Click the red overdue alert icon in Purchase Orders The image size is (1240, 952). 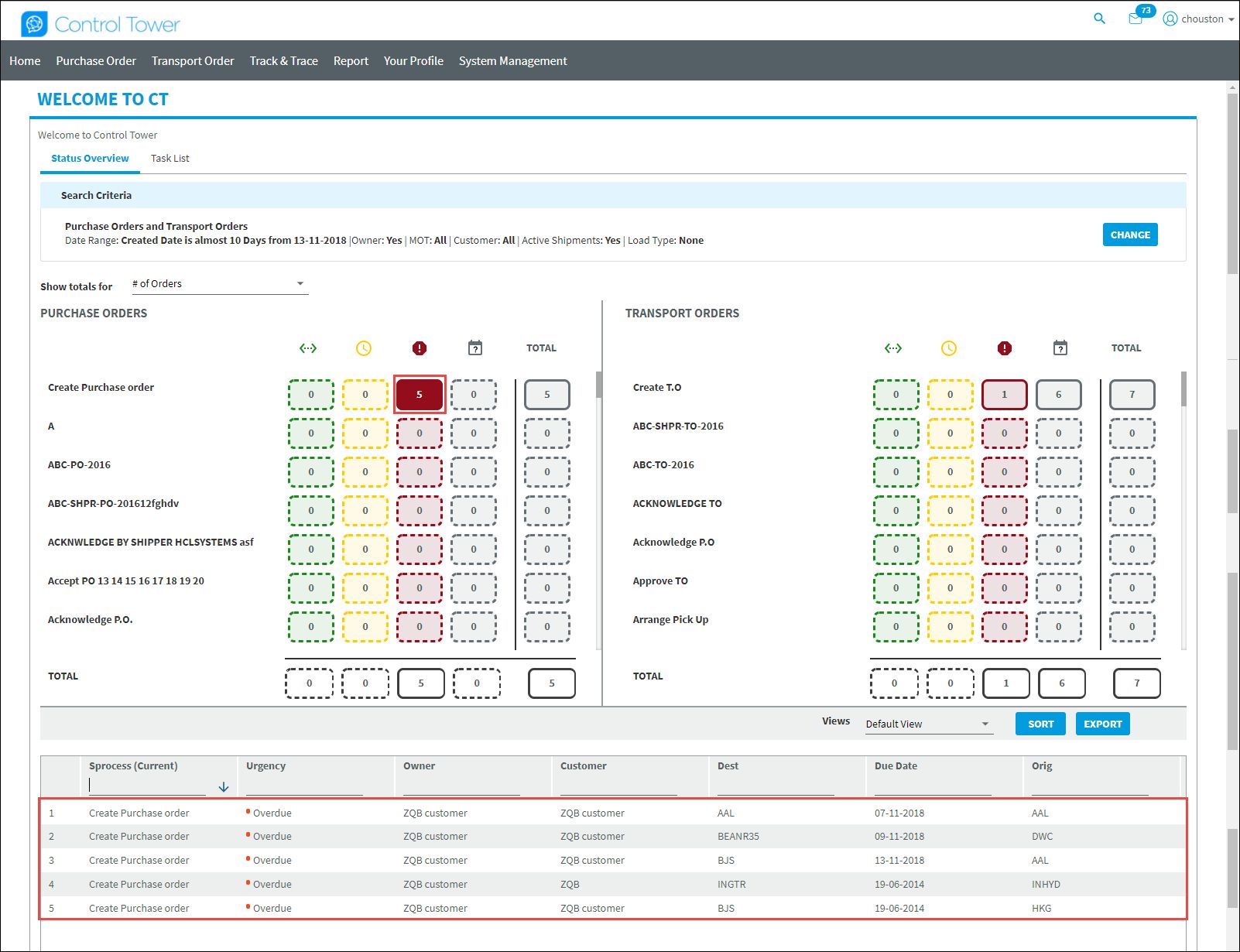click(420, 348)
